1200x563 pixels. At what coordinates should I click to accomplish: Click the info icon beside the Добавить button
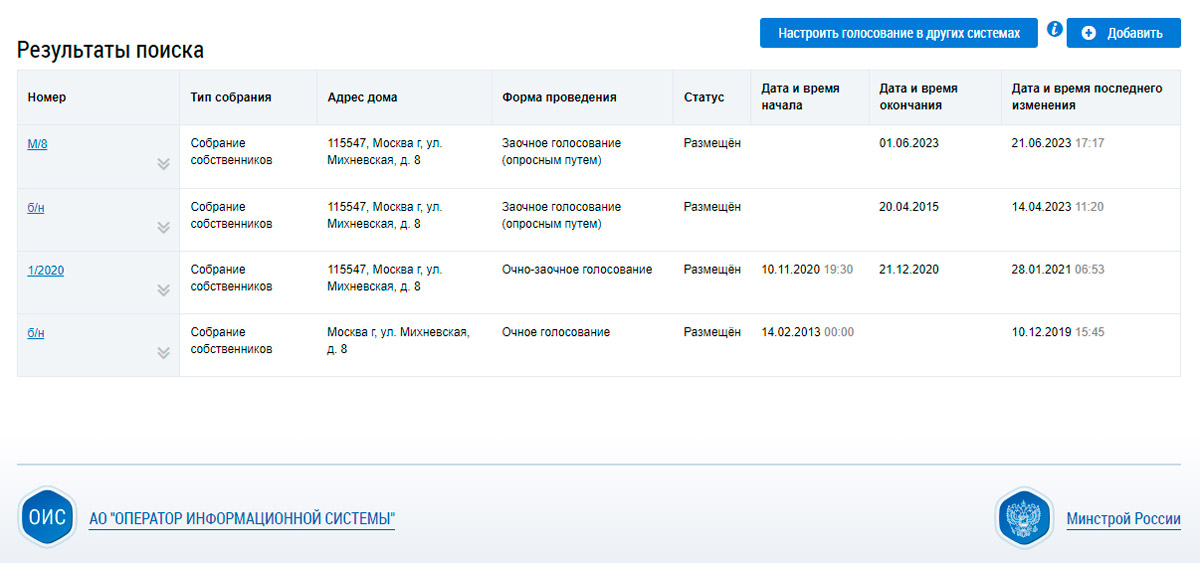1054,30
